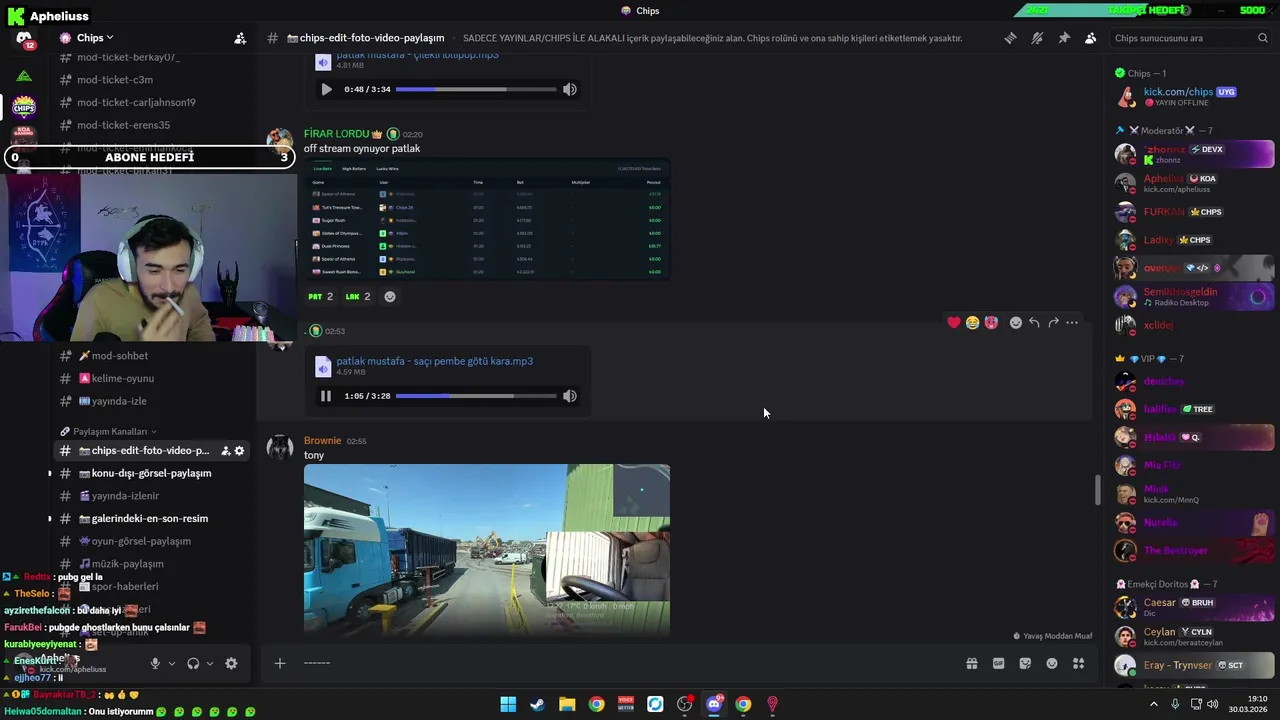Screen dimensions: 1280x720
Task: Click invite icon on chips-edit-foto-video channel
Action: pyautogui.click(x=226, y=451)
